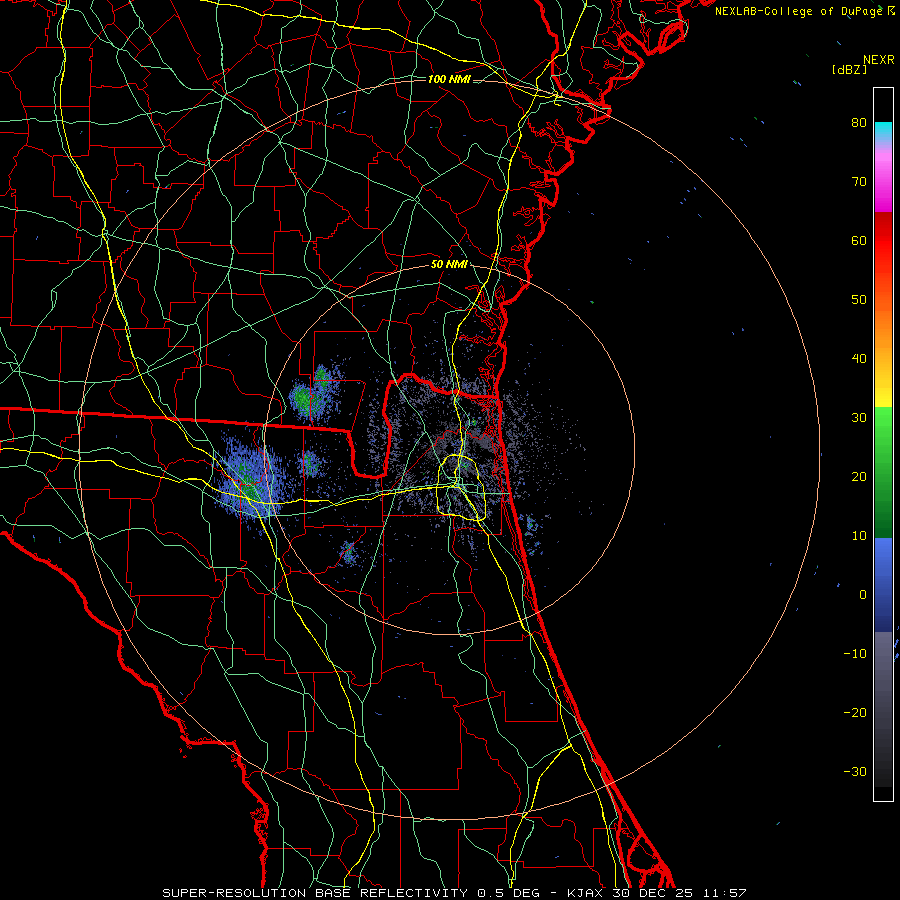900x900 pixels.
Task: Click the "NEXR" label above the color scale
Action: (879, 60)
